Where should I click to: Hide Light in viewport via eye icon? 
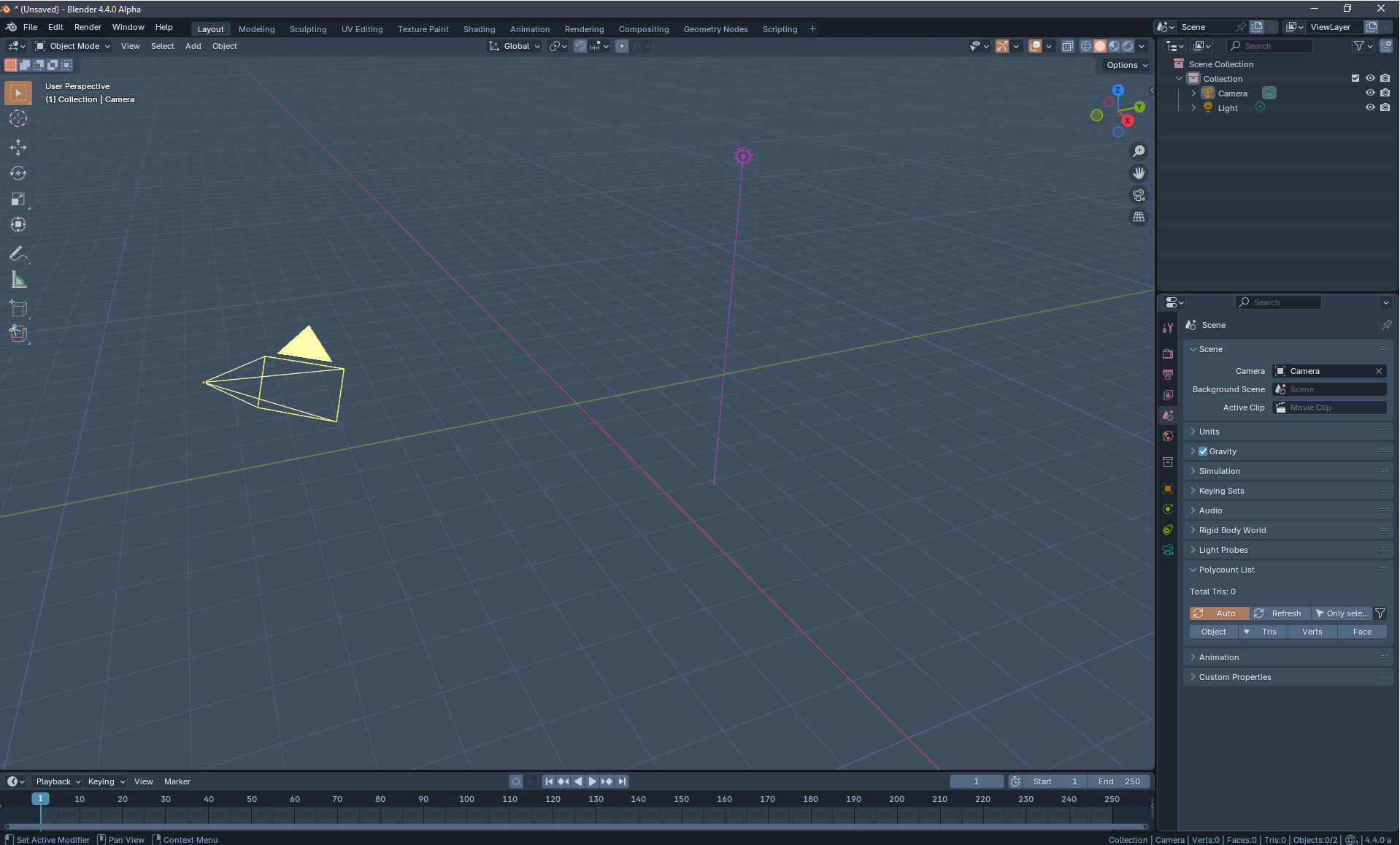click(x=1370, y=107)
